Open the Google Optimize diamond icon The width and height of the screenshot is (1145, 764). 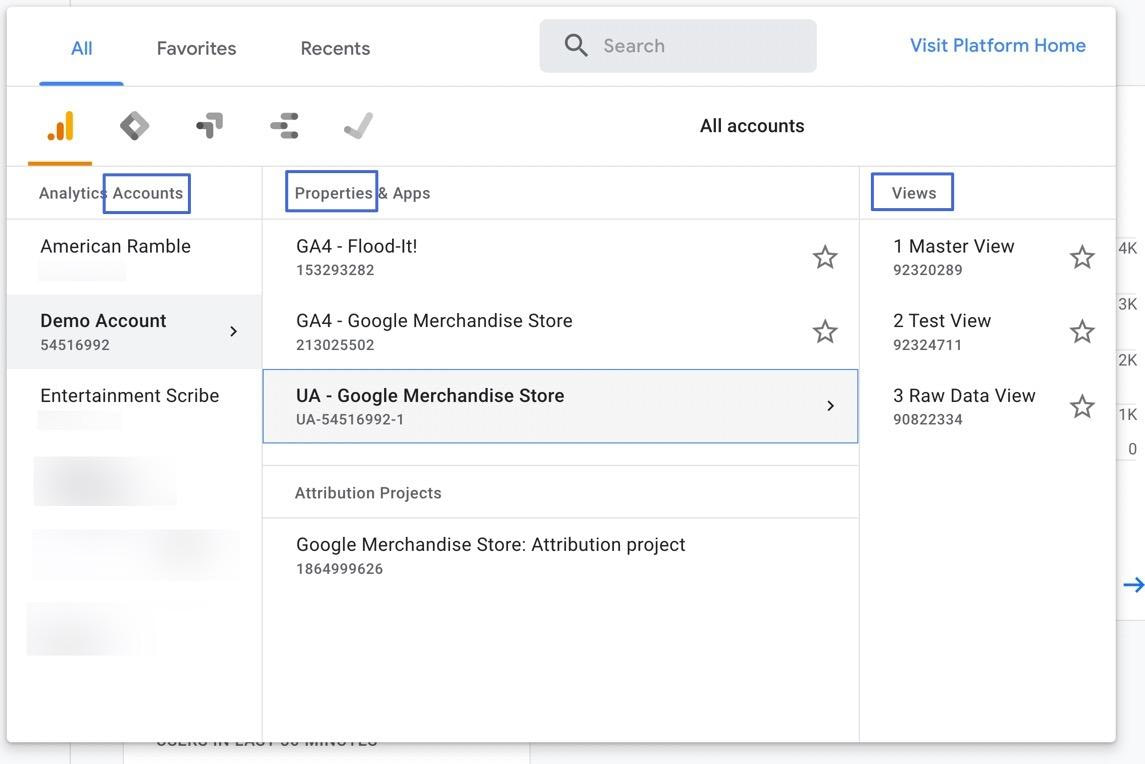(133, 125)
